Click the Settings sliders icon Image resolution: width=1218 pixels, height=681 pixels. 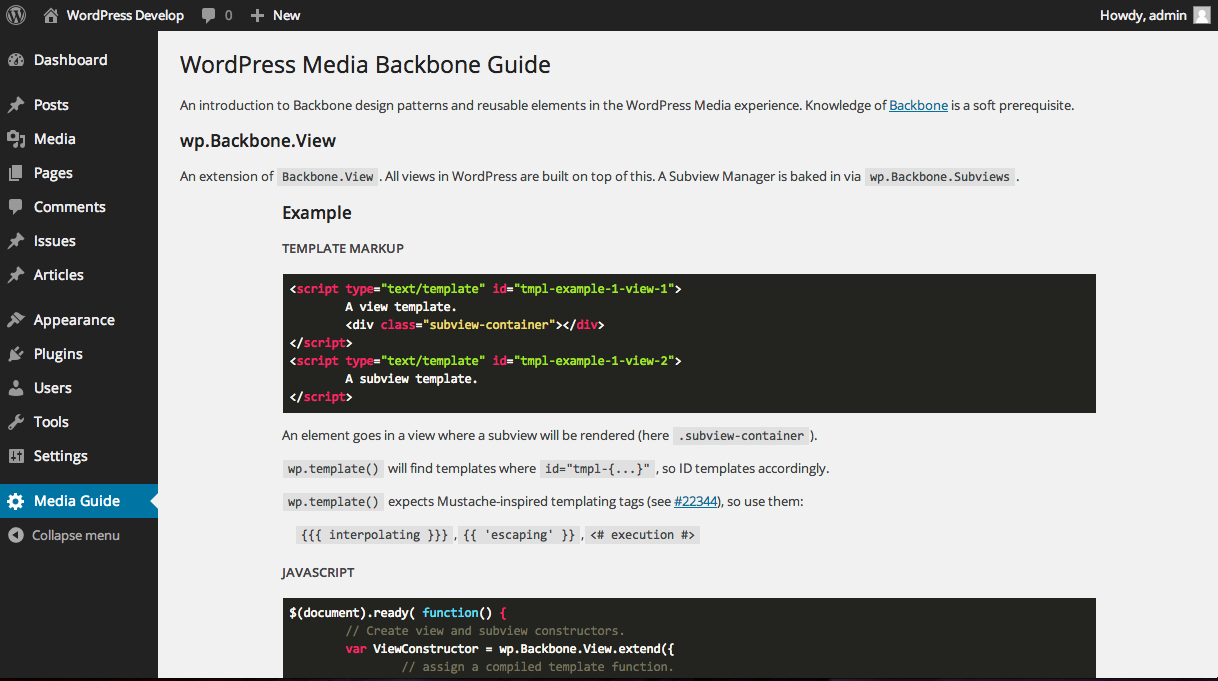[16, 456]
